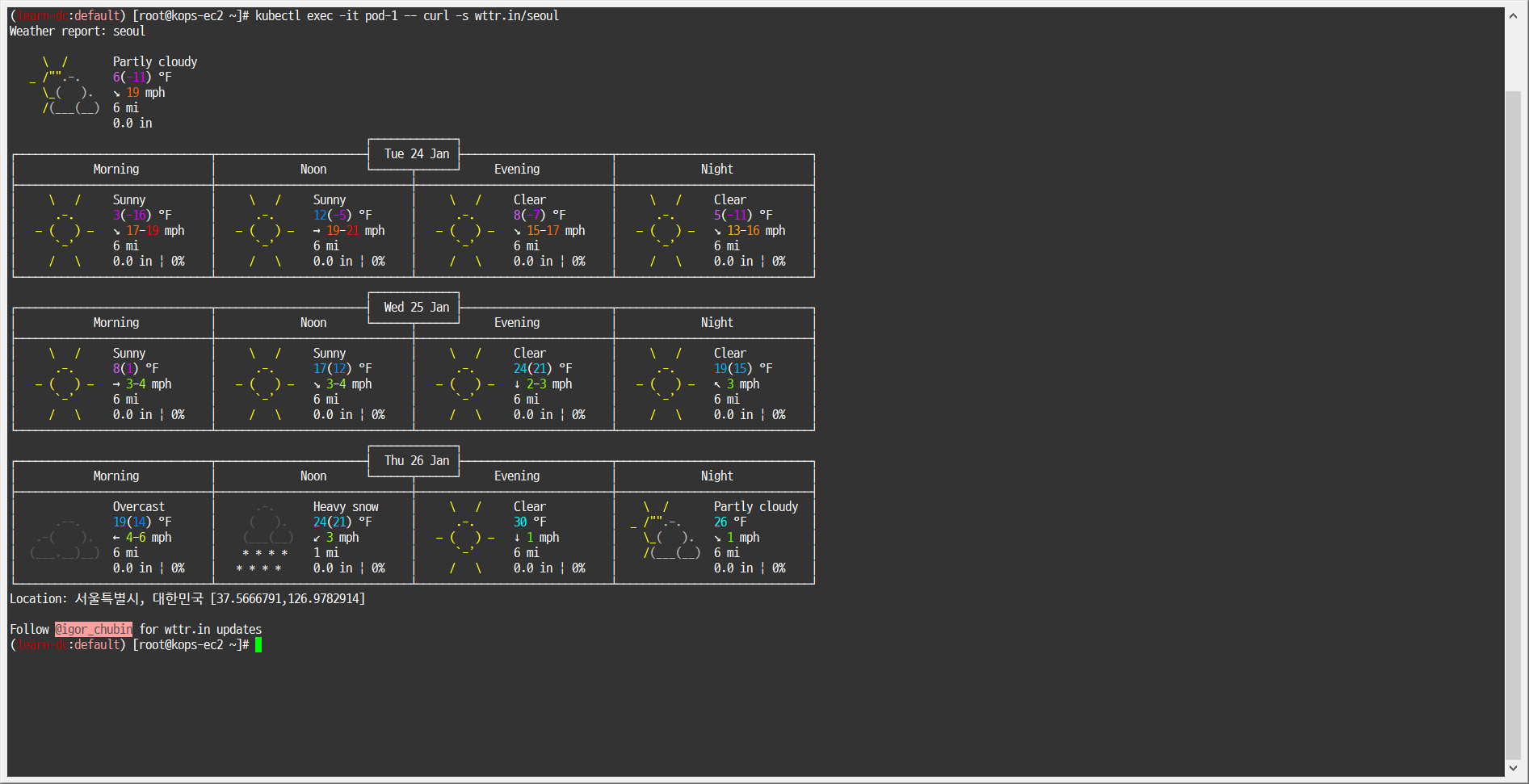Click the Morning column header for Wednesday
The image size is (1529, 784).
click(116, 322)
